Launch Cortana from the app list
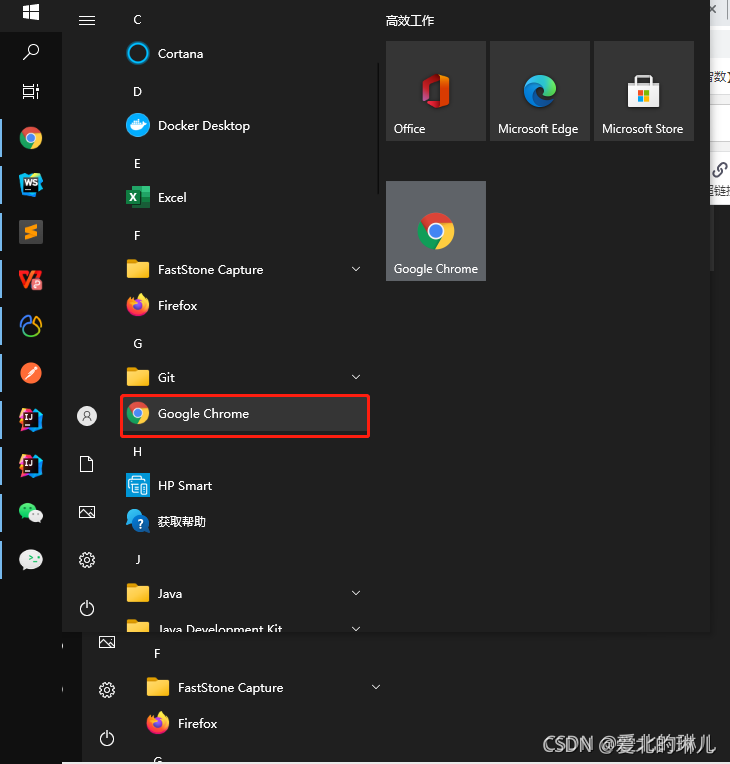This screenshot has height=764, width=730. (246, 54)
